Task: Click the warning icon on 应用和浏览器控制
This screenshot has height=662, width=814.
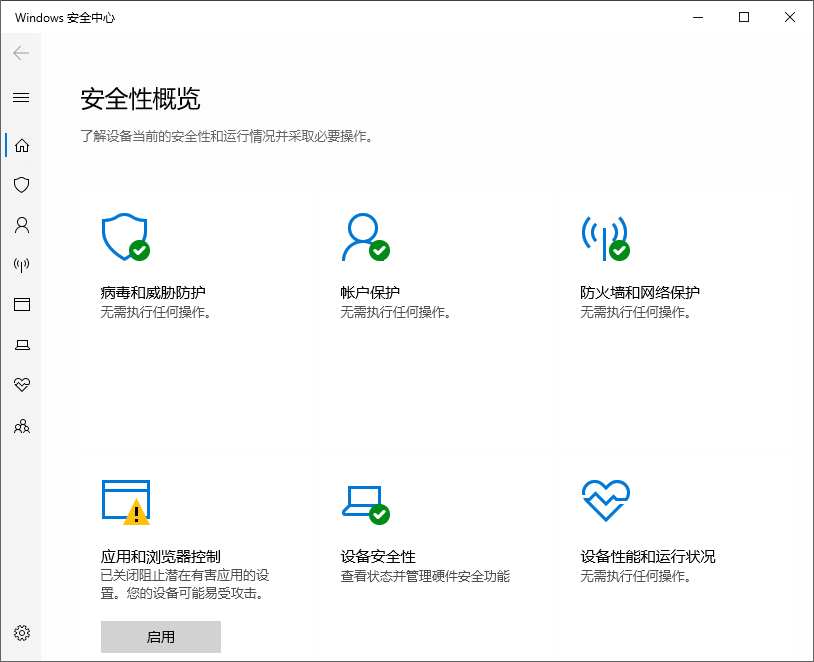Action: coord(138,512)
